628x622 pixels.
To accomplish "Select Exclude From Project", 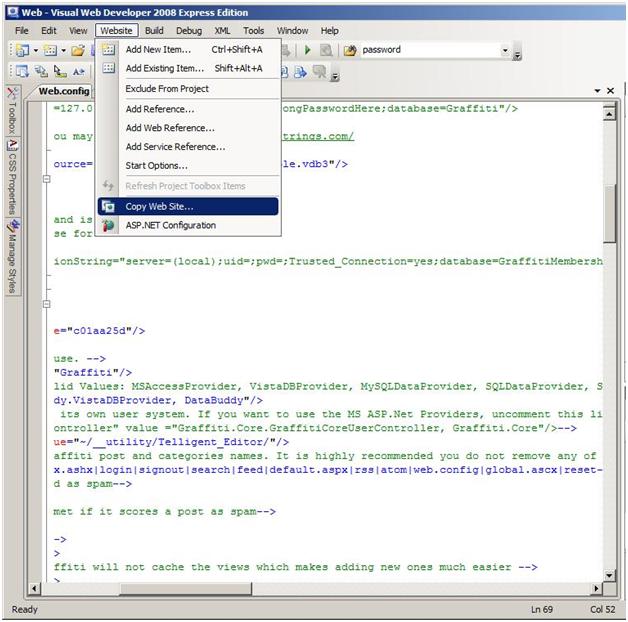I will (188, 89).
